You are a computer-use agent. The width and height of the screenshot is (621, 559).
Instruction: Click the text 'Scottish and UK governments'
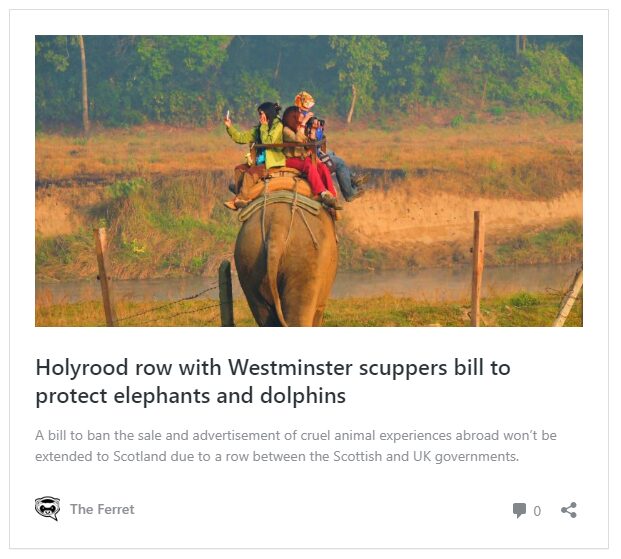pos(426,456)
